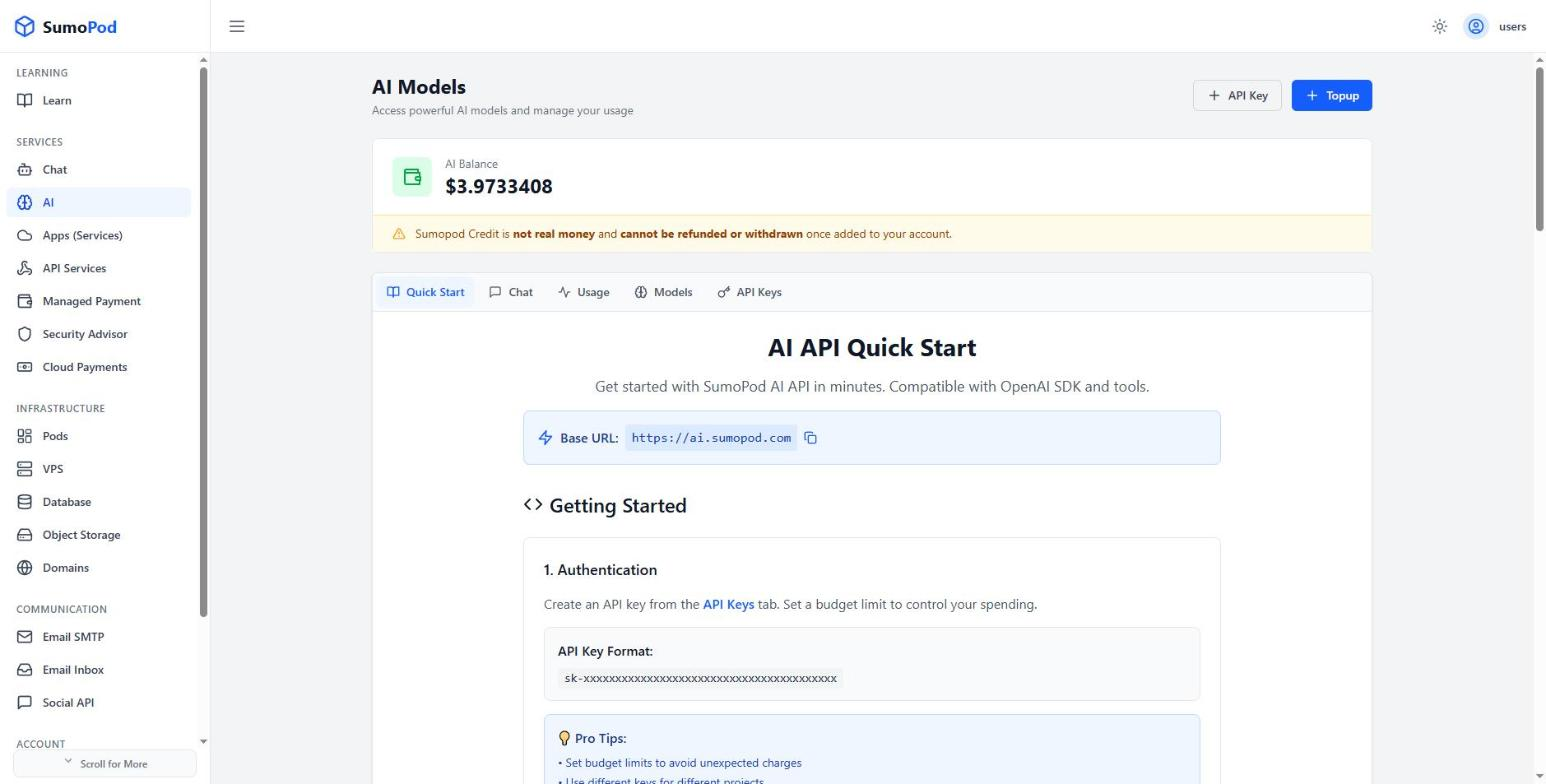
Task: Click the https://ai.sumopod.com base URL text
Action: point(711,438)
